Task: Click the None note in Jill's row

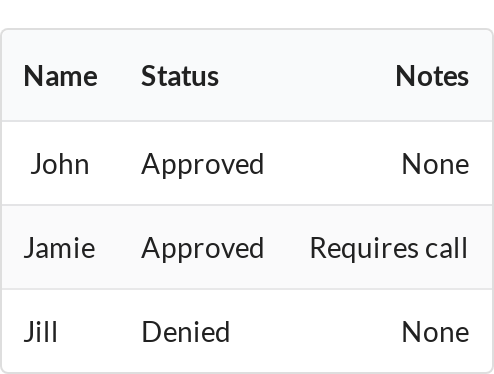Action: [435, 332]
